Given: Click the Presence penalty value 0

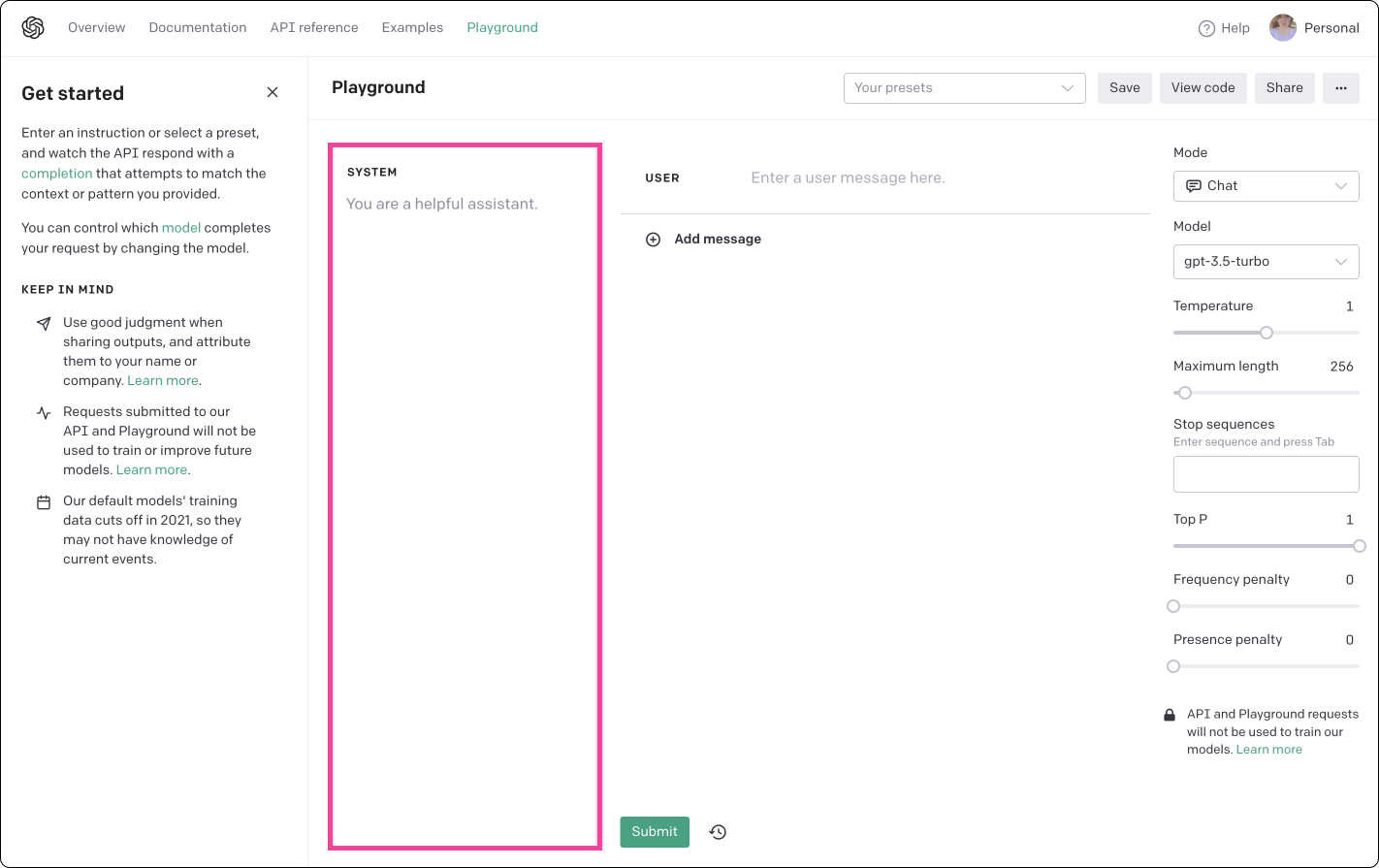Looking at the screenshot, I should (x=1350, y=640).
